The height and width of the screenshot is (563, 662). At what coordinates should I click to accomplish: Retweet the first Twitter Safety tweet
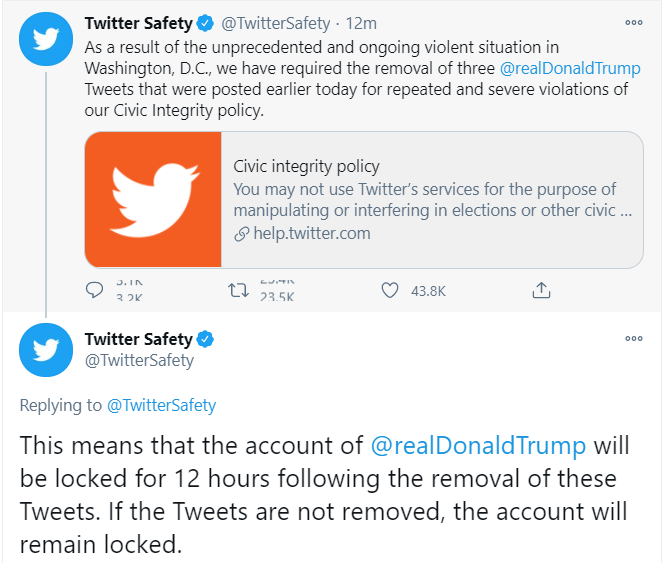(x=238, y=291)
